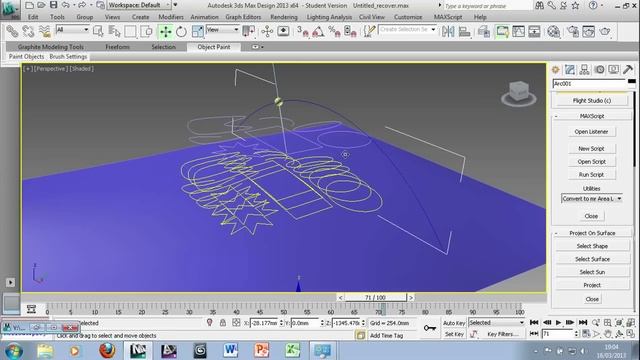Activate the Select and Move tool
This screenshot has height=360, width=640.
[165, 31]
